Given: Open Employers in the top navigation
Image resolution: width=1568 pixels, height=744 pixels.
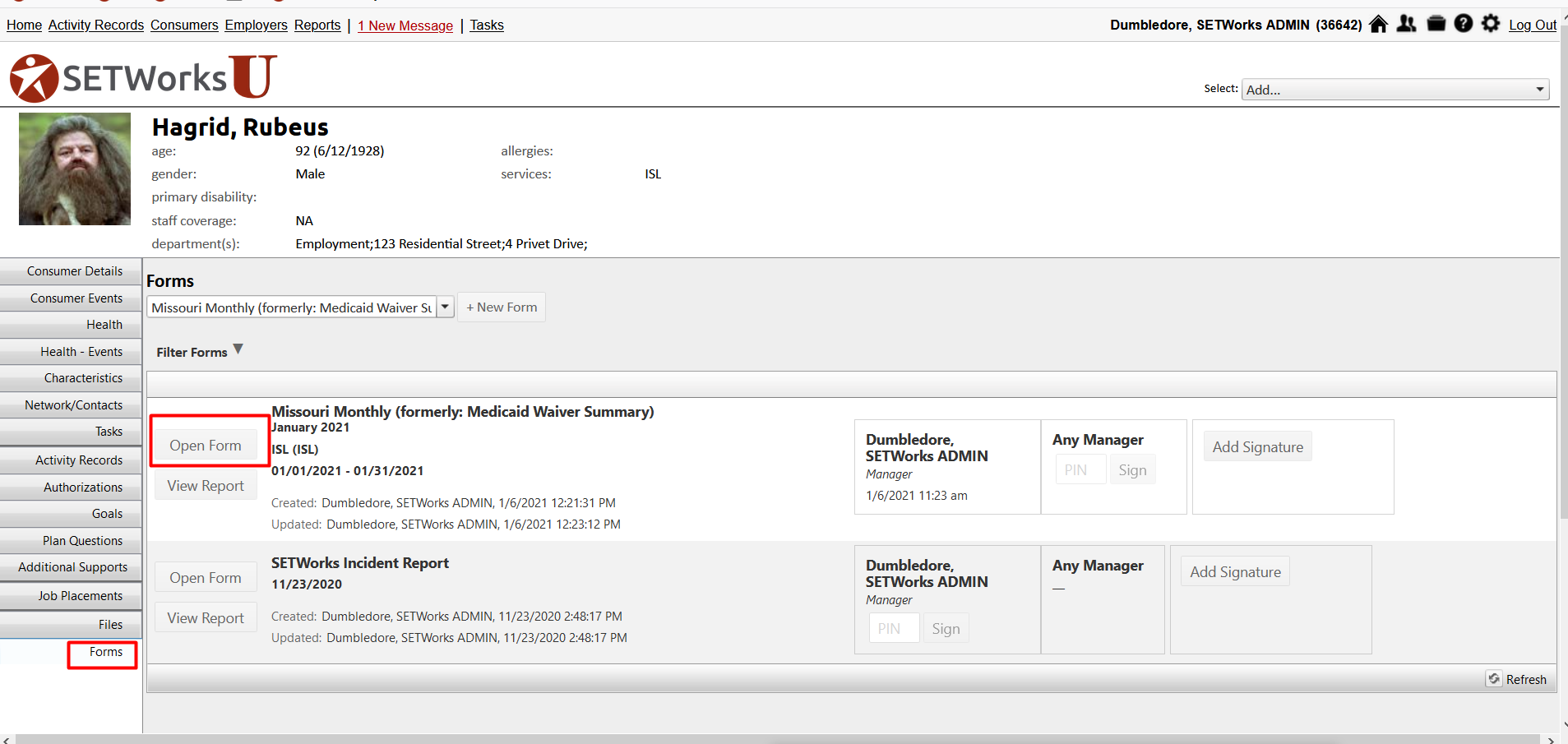Looking at the screenshot, I should (257, 25).
